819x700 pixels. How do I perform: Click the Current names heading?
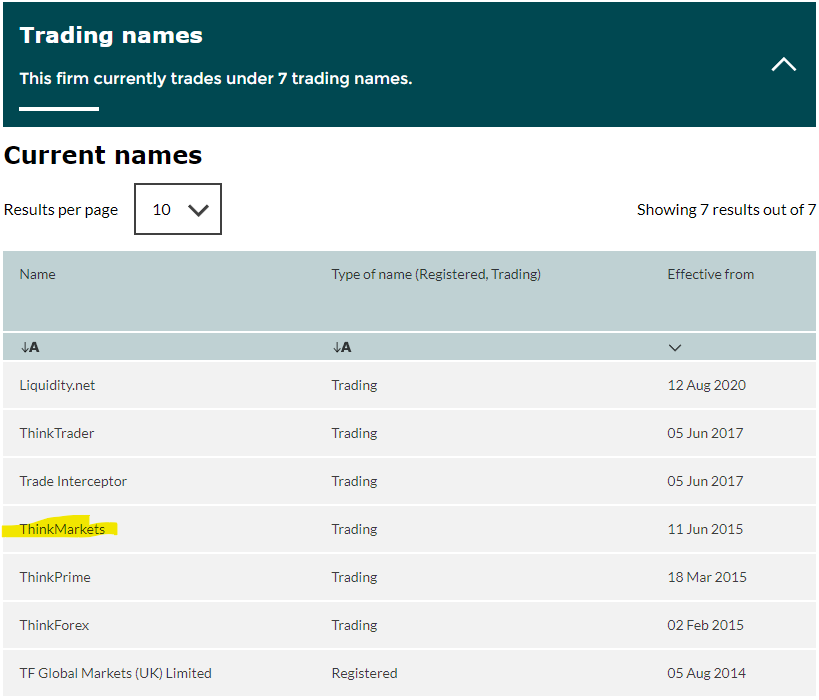click(103, 155)
